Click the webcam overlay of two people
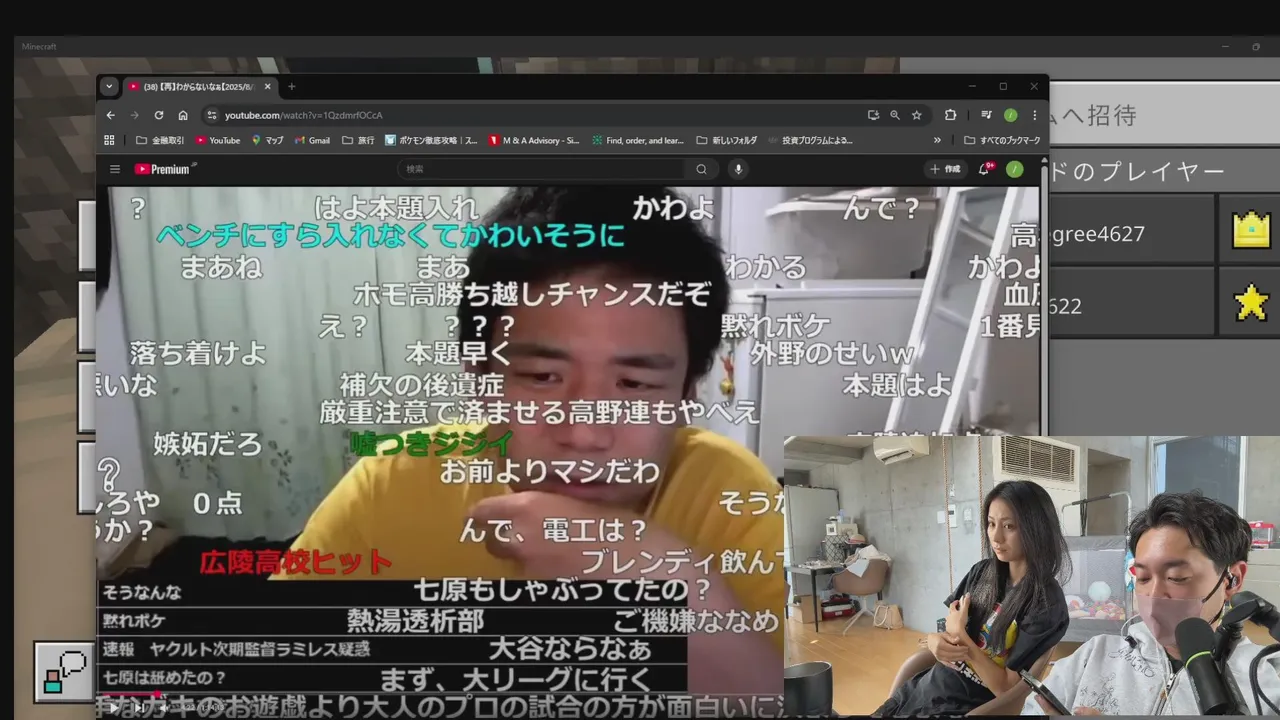1280x720 pixels. coord(1032,577)
